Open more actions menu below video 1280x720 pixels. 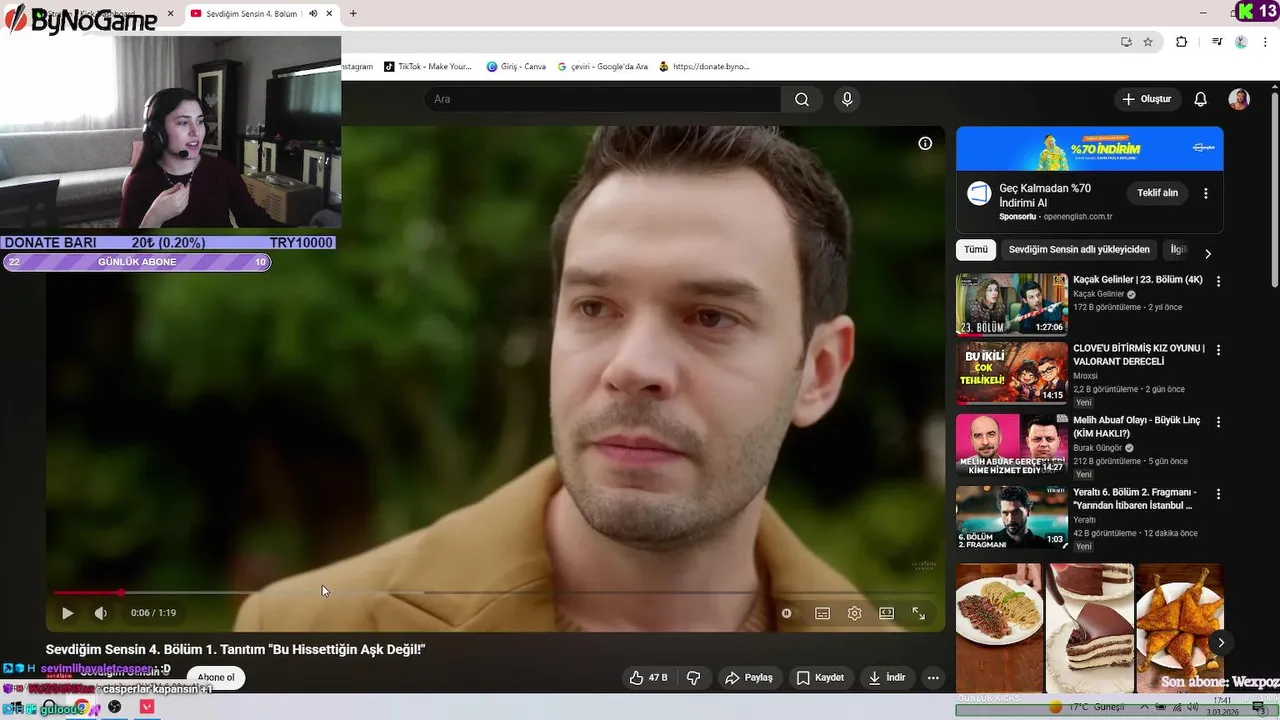point(933,677)
